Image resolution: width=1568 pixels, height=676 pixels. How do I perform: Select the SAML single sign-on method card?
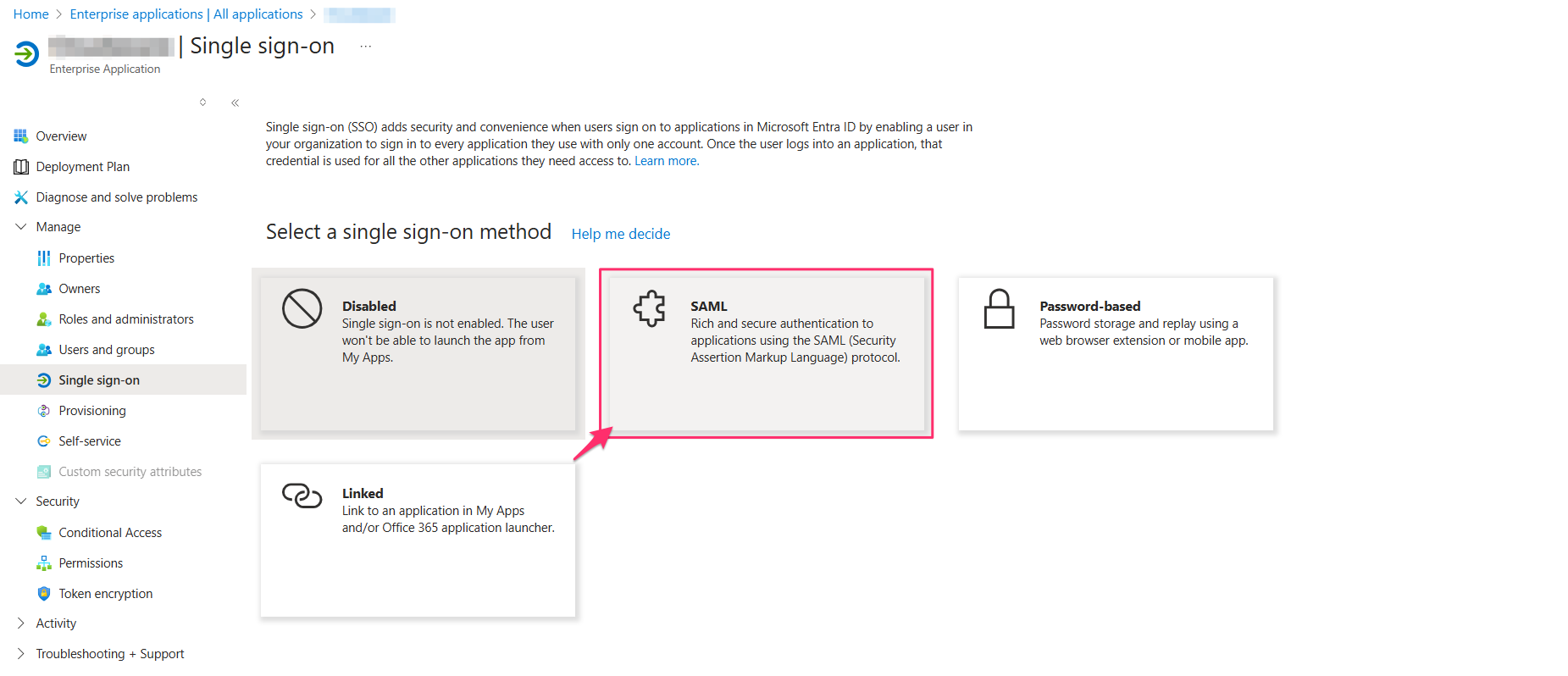pos(765,353)
